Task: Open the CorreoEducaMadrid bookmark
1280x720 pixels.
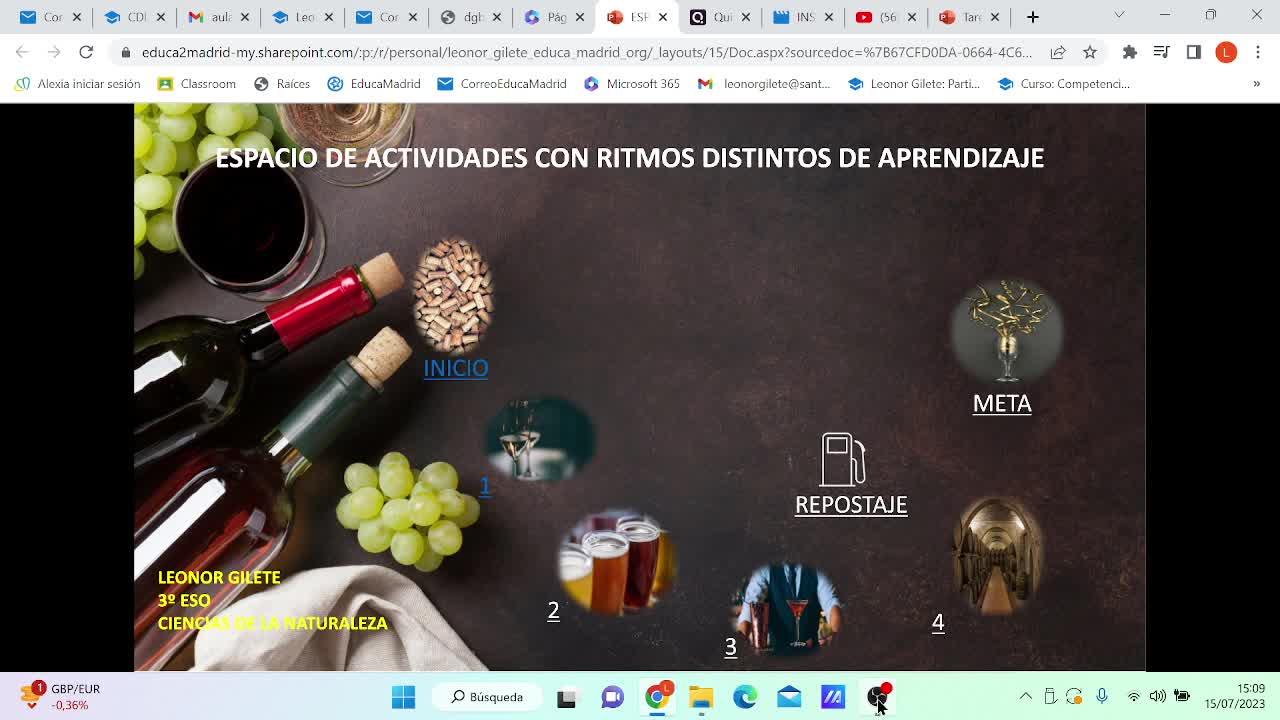Action: tap(502, 84)
